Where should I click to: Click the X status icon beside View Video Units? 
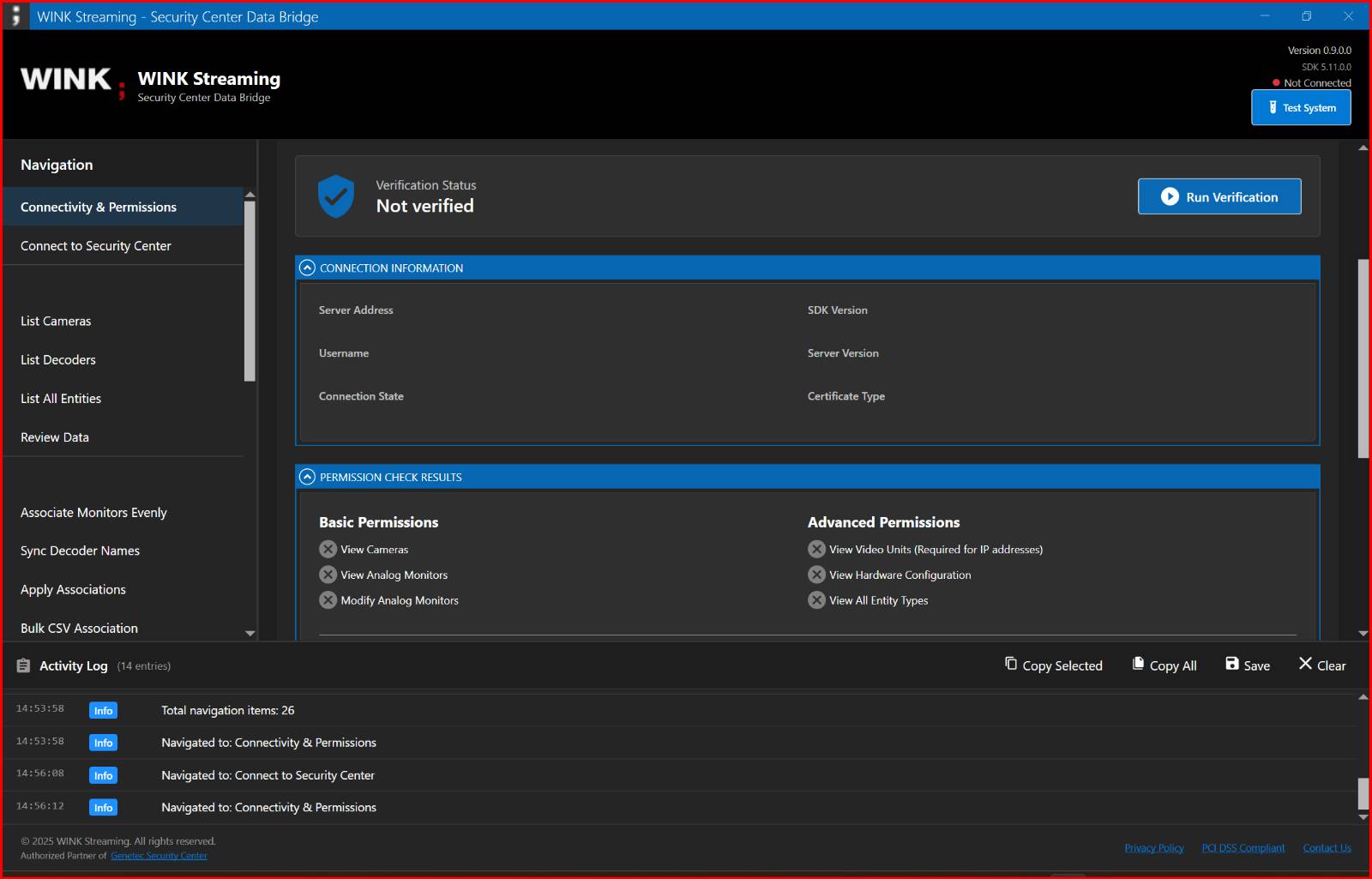pyautogui.click(x=816, y=549)
